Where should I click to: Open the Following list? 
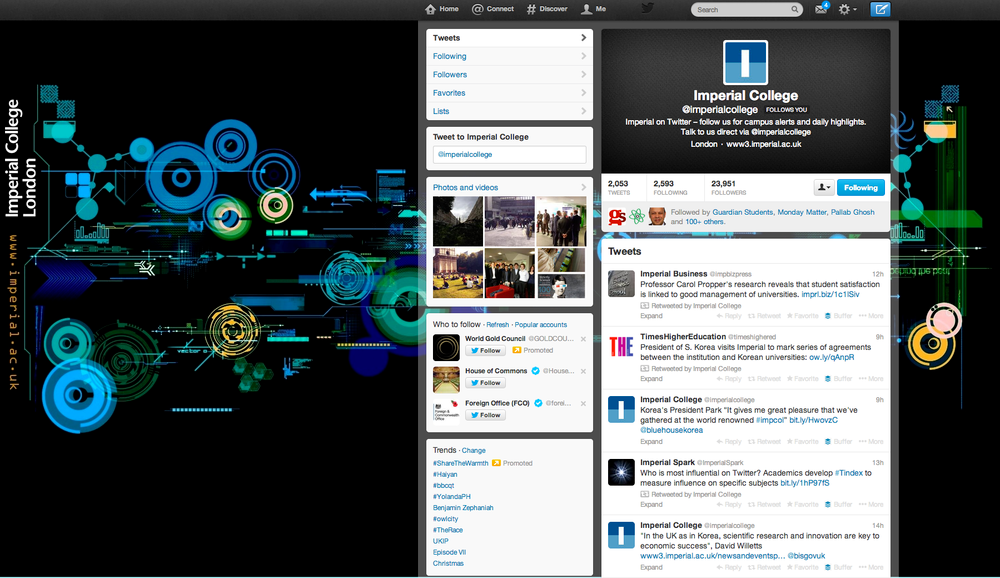click(x=509, y=56)
